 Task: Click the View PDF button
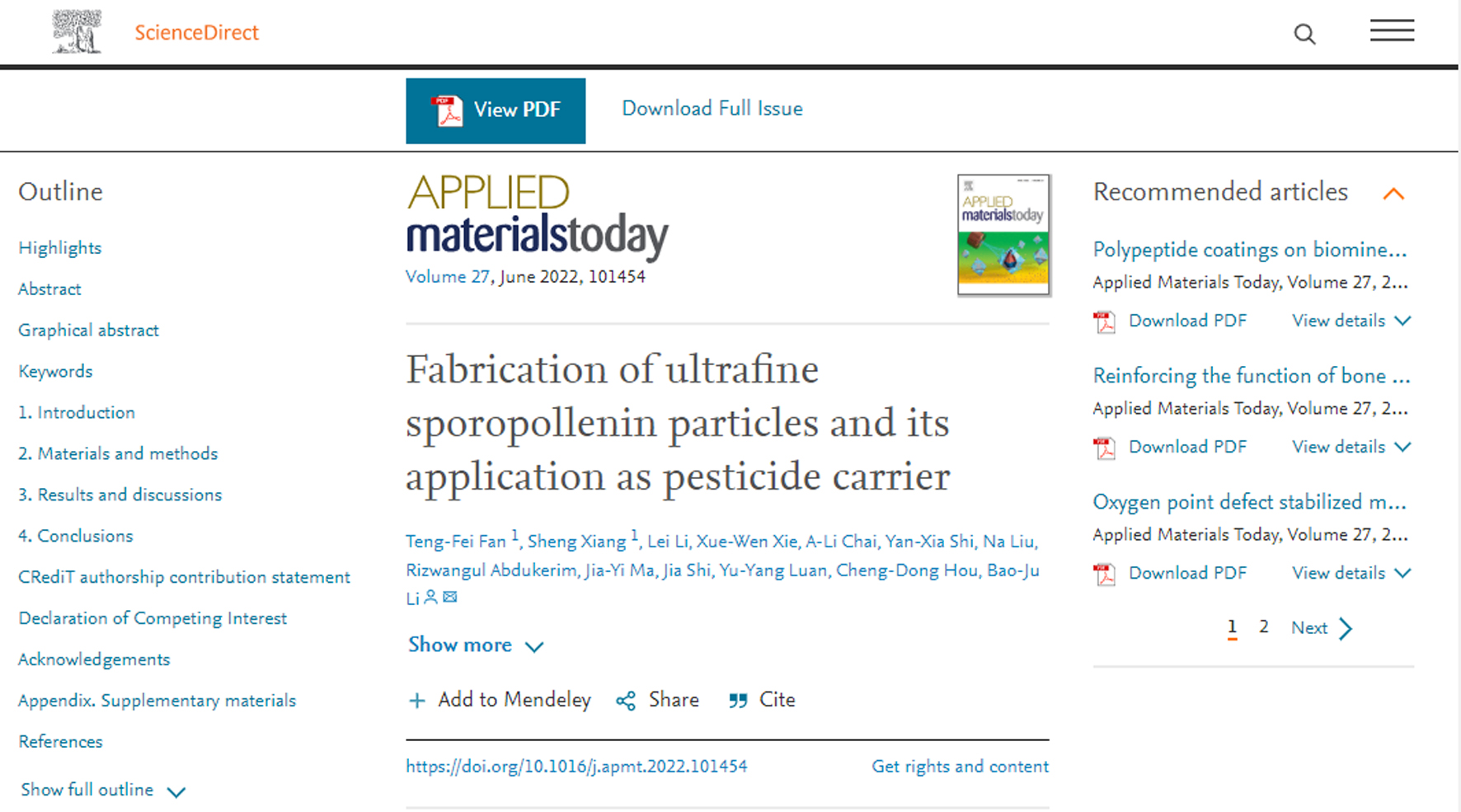(x=496, y=110)
